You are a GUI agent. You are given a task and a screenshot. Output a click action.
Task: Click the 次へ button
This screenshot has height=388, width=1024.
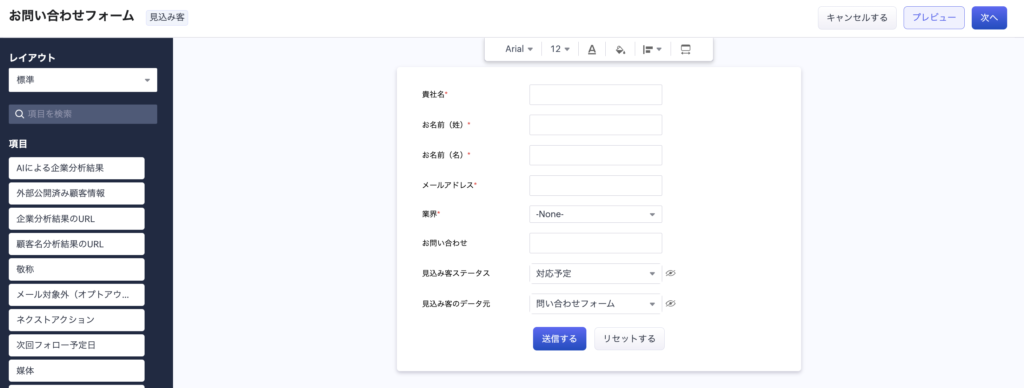point(989,18)
